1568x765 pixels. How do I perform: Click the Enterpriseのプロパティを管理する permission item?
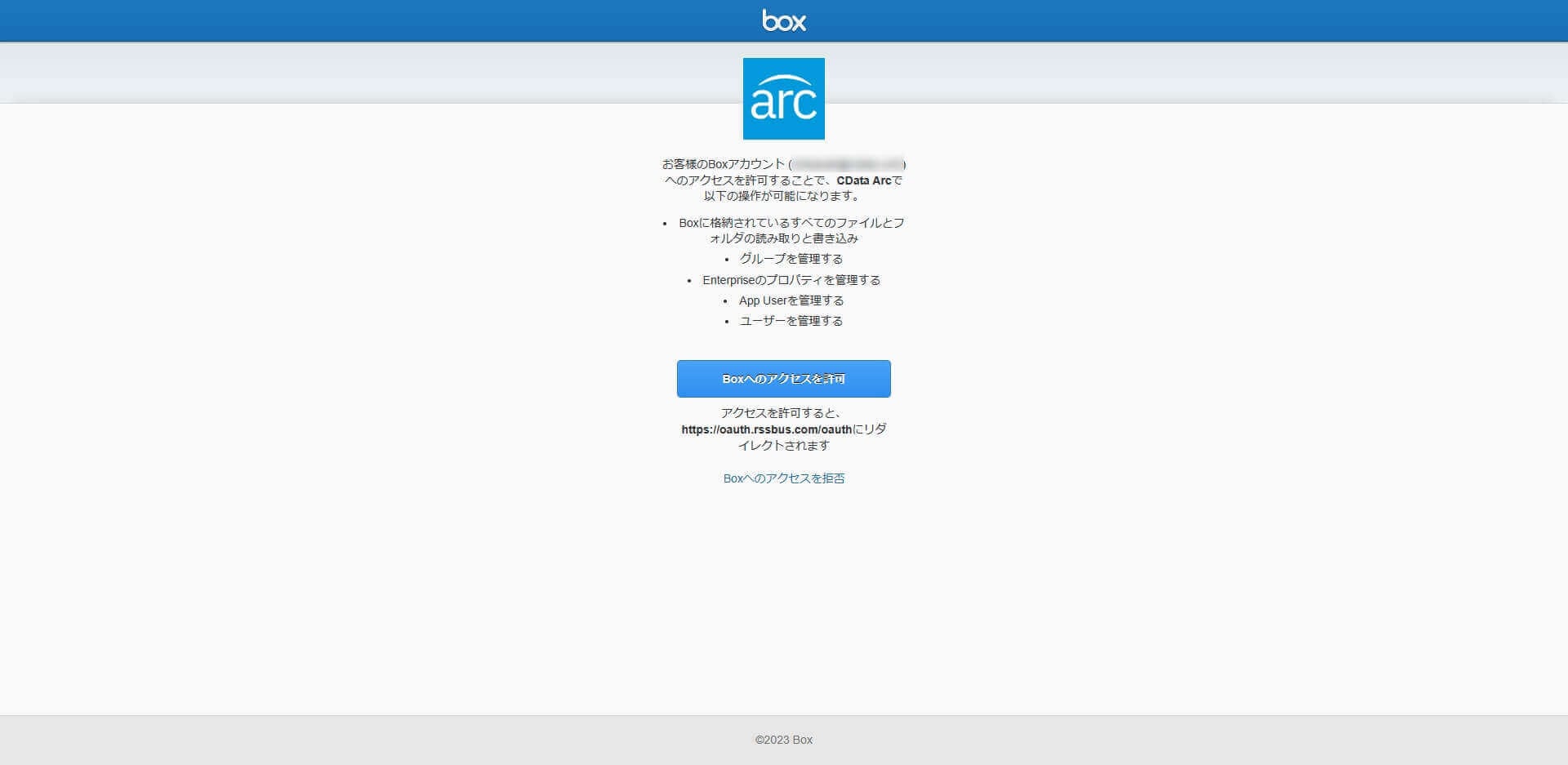click(791, 280)
